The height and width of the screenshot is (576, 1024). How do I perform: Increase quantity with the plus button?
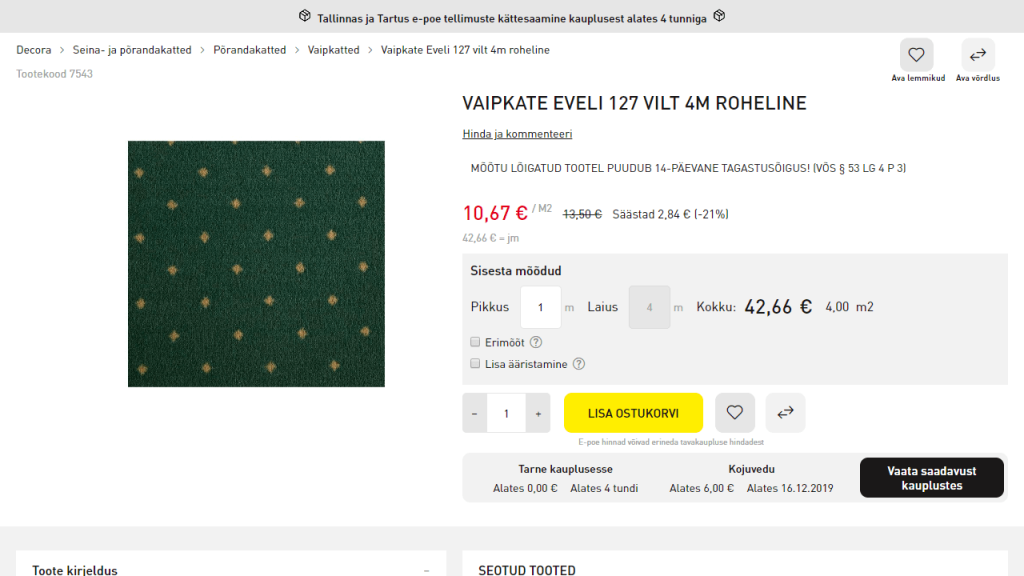[x=538, y=412]
